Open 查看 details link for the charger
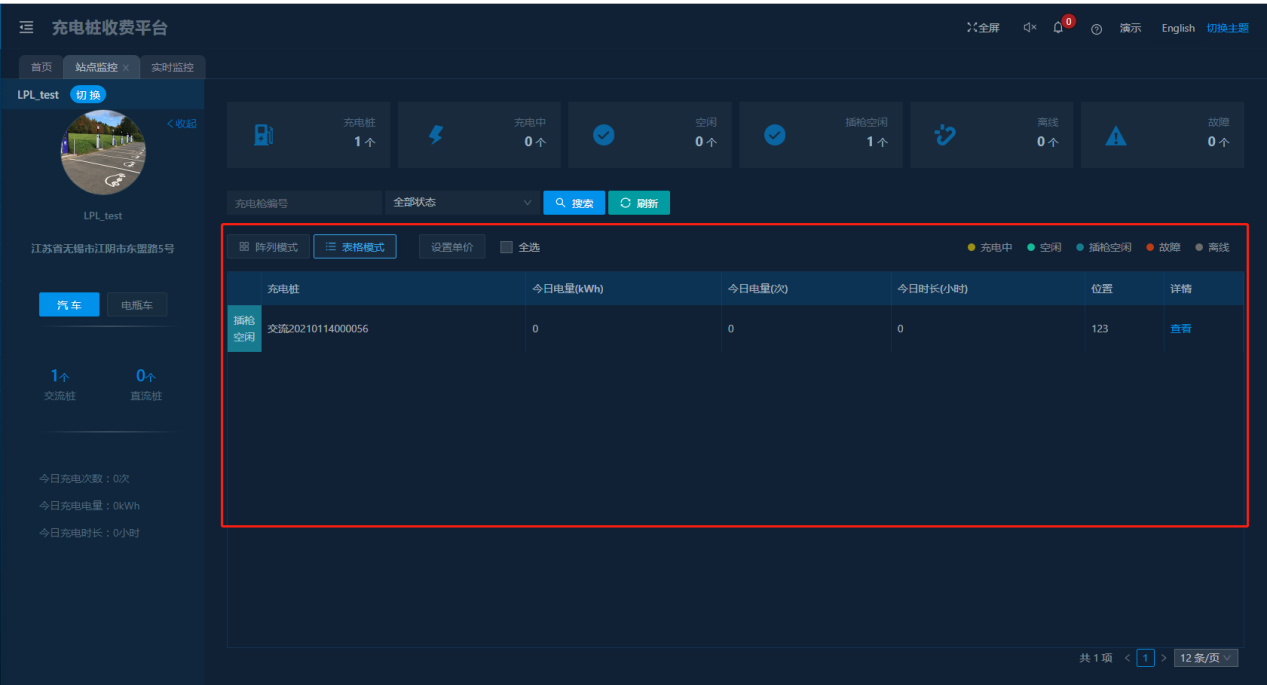 click(1180, 329)
